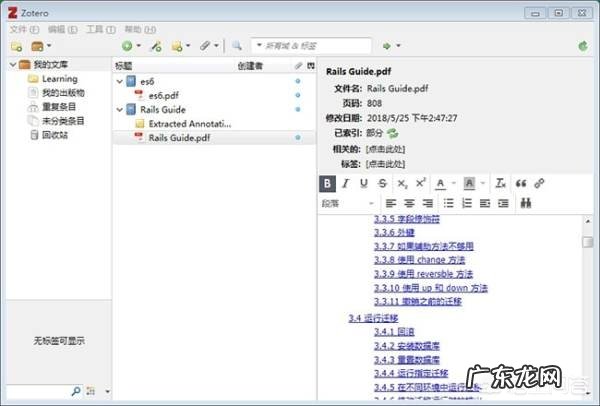The image size is (600, 406).
Task: Open link 3.3.6 外键
Action: point(394,233)
